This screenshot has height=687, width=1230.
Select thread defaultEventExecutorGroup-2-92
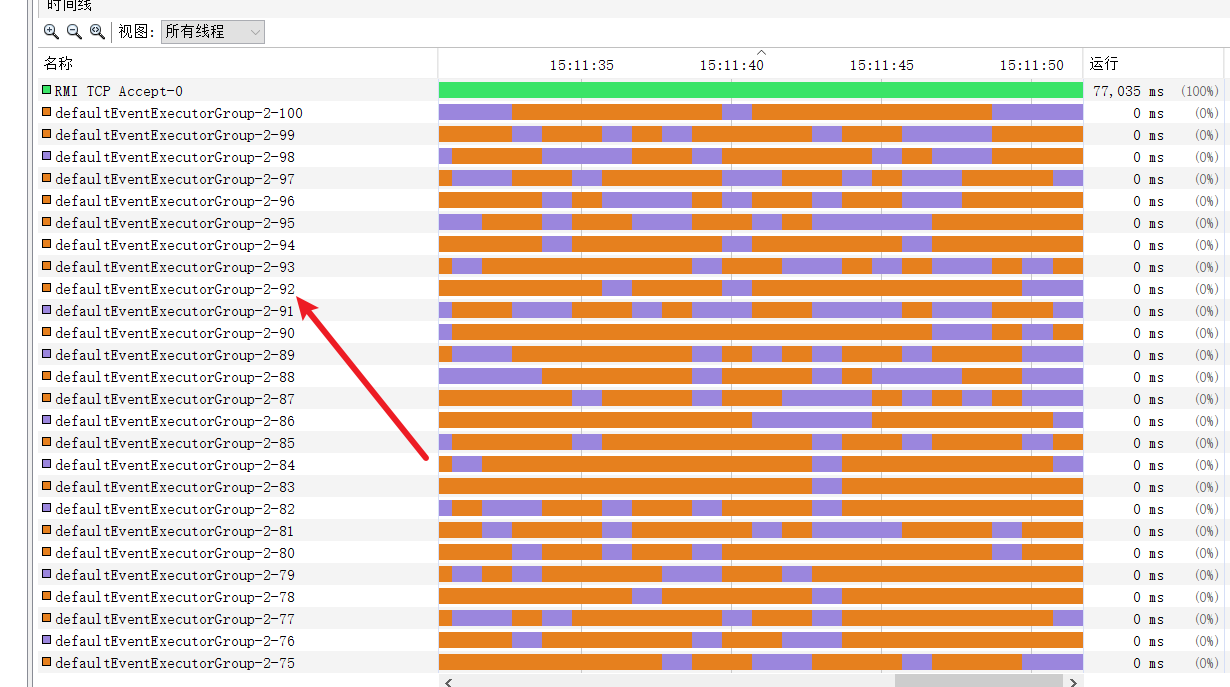click(x=175, y=289)
